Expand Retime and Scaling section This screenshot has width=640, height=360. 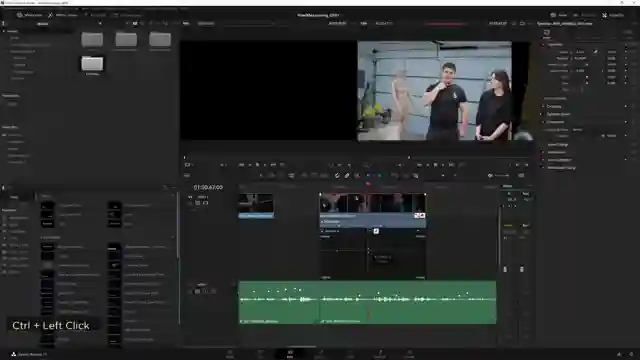561,168
